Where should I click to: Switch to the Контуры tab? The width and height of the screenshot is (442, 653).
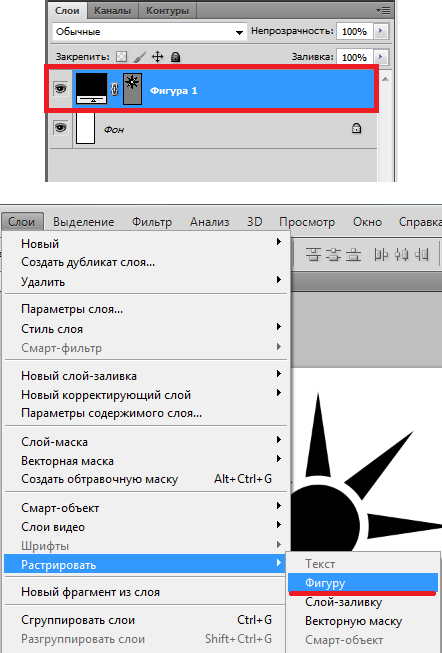(167, 11)
